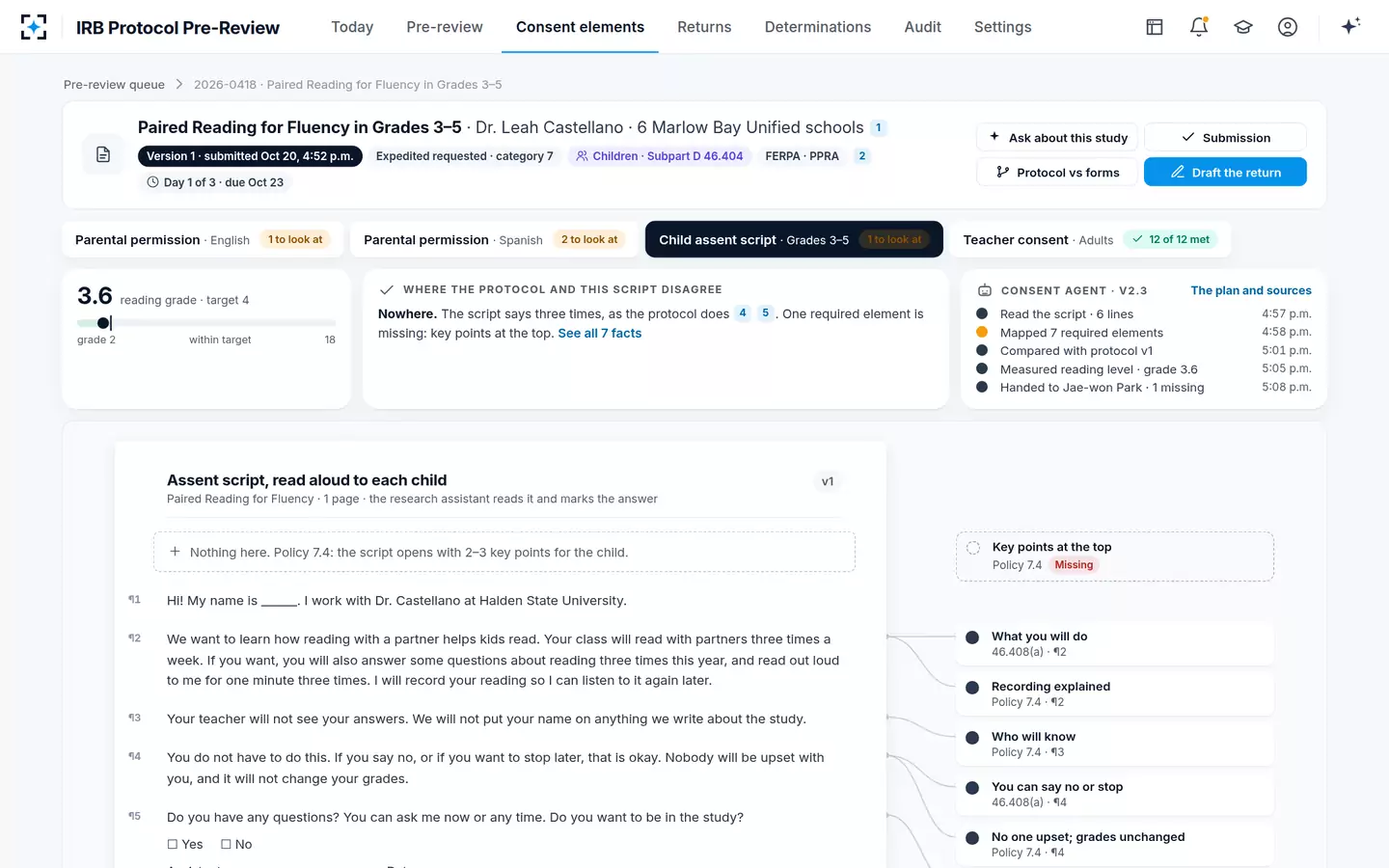Open the graduation cap training icon

(1243, 27)
